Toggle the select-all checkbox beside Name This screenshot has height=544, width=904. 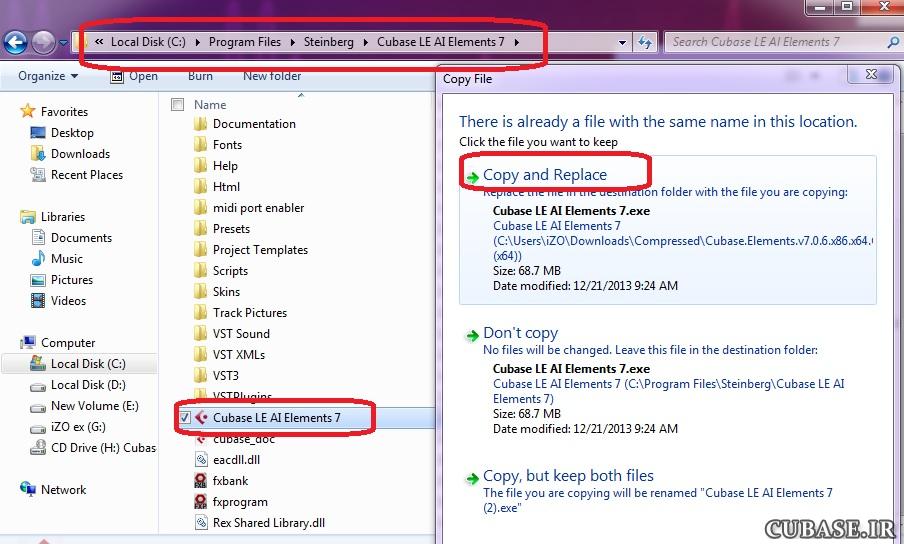click(x=178, y=104)
